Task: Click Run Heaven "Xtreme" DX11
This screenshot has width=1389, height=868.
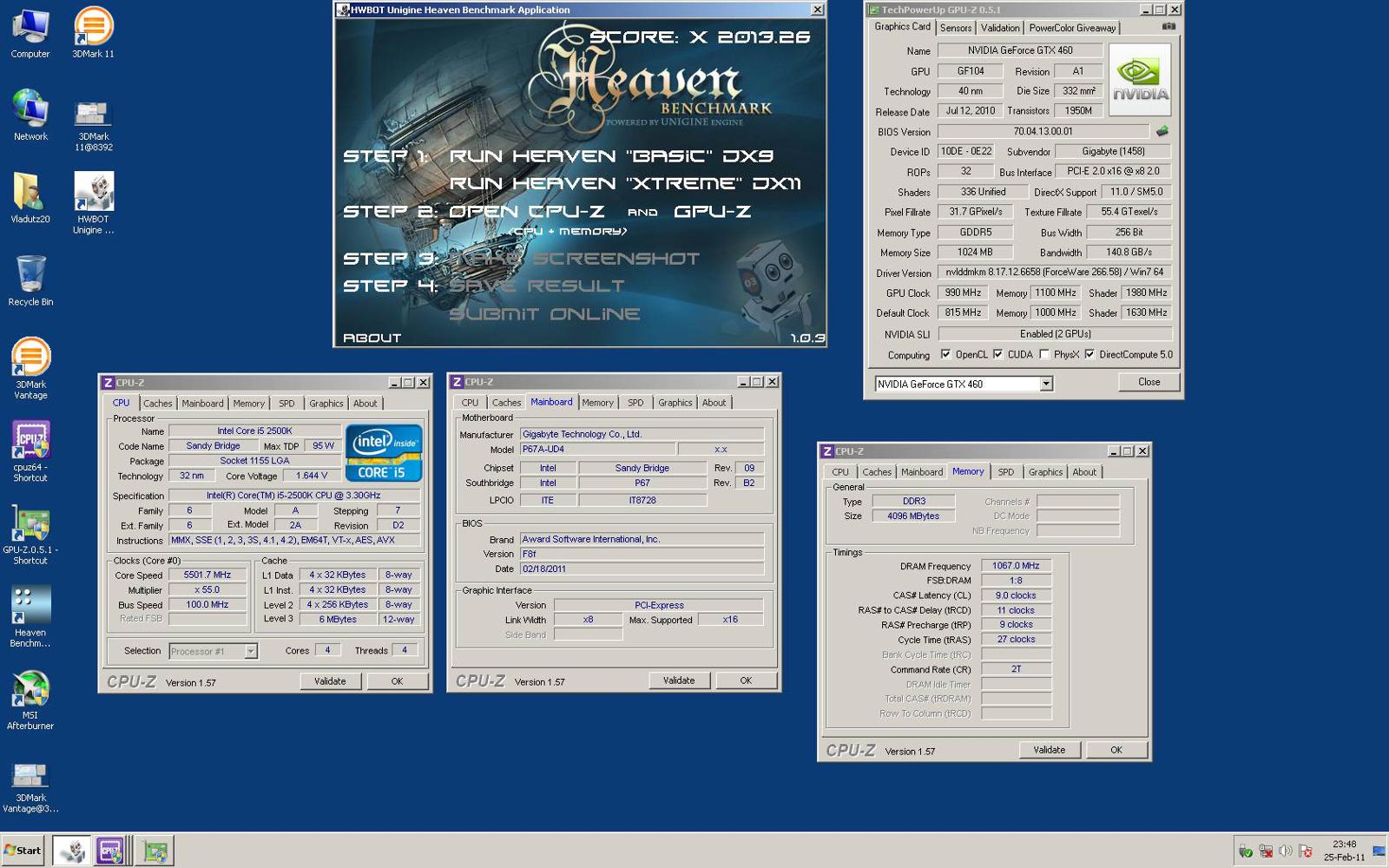Action: click(625, 183)
